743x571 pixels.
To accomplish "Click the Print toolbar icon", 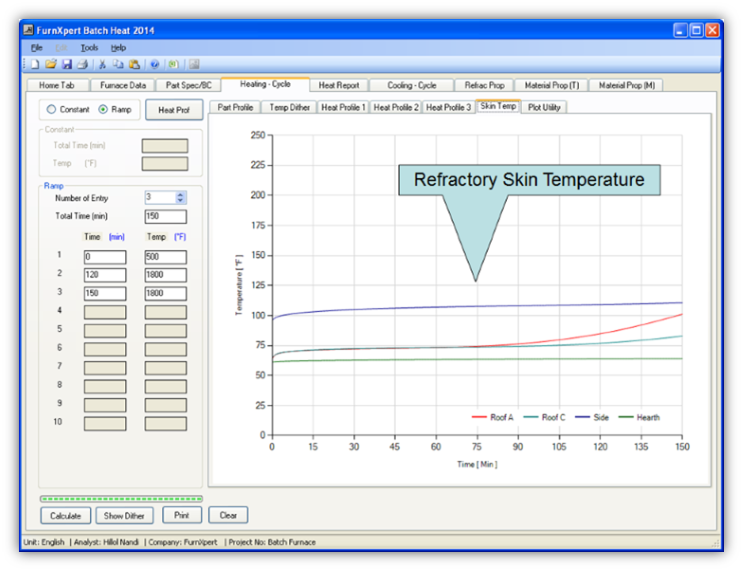I will coord(82,64).
